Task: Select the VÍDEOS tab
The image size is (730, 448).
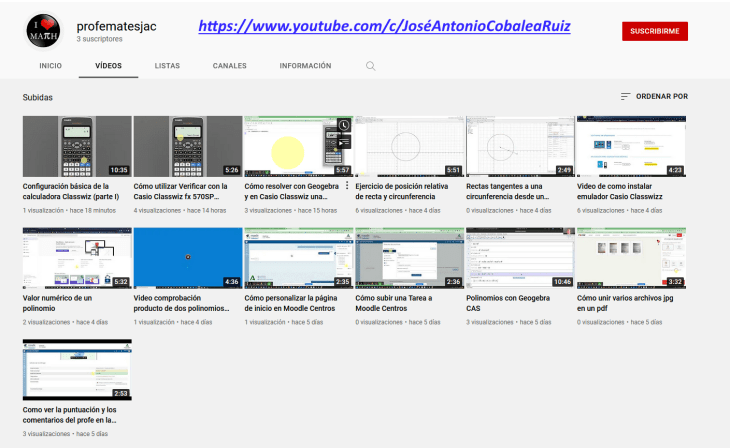Action: tap(109, 66)
